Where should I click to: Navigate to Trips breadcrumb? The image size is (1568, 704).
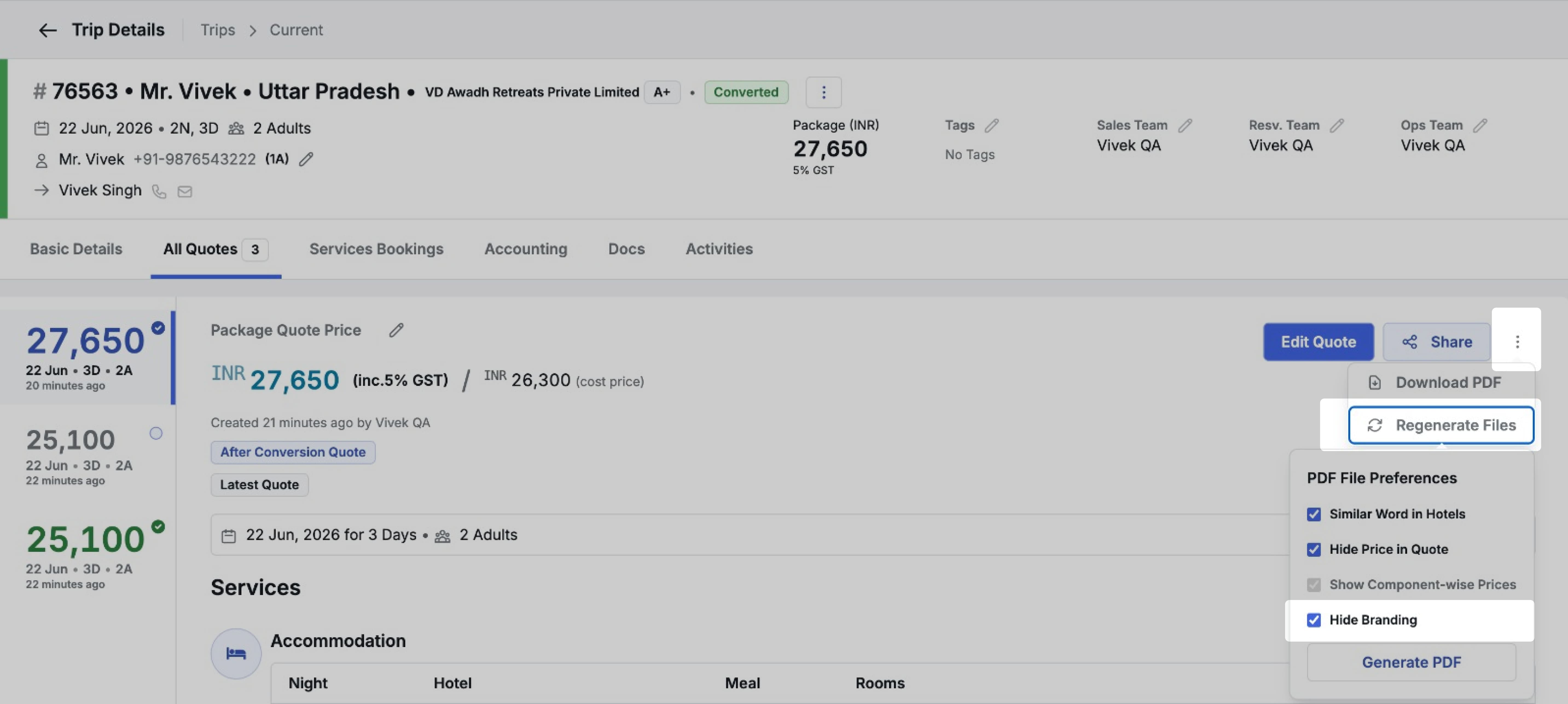click(x=218, y=30)
